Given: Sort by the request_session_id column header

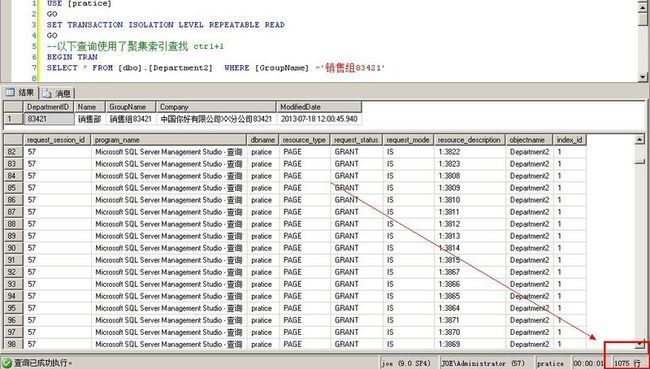Looking at the screenshot, I should 57,140.
